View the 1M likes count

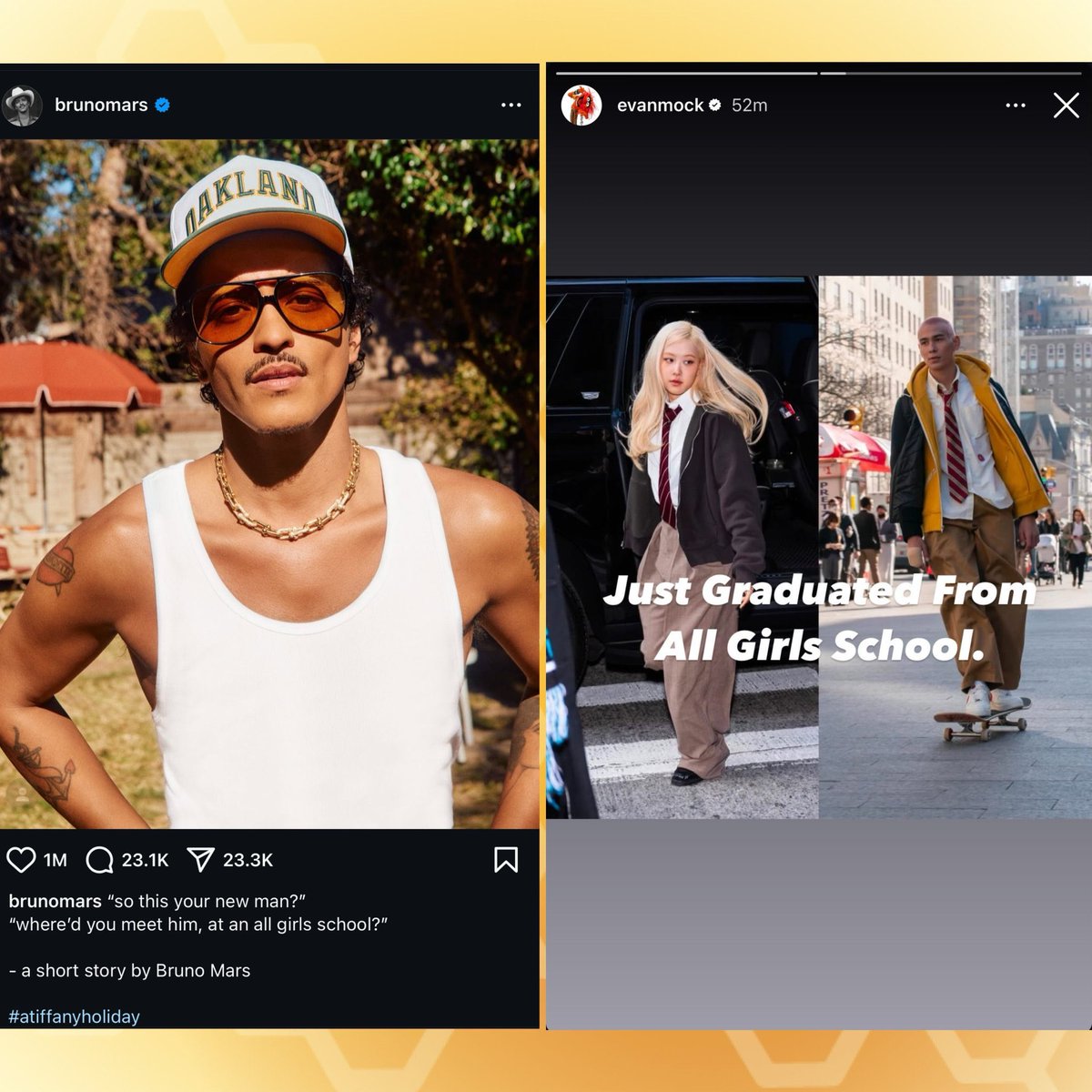tap(56, 860)
